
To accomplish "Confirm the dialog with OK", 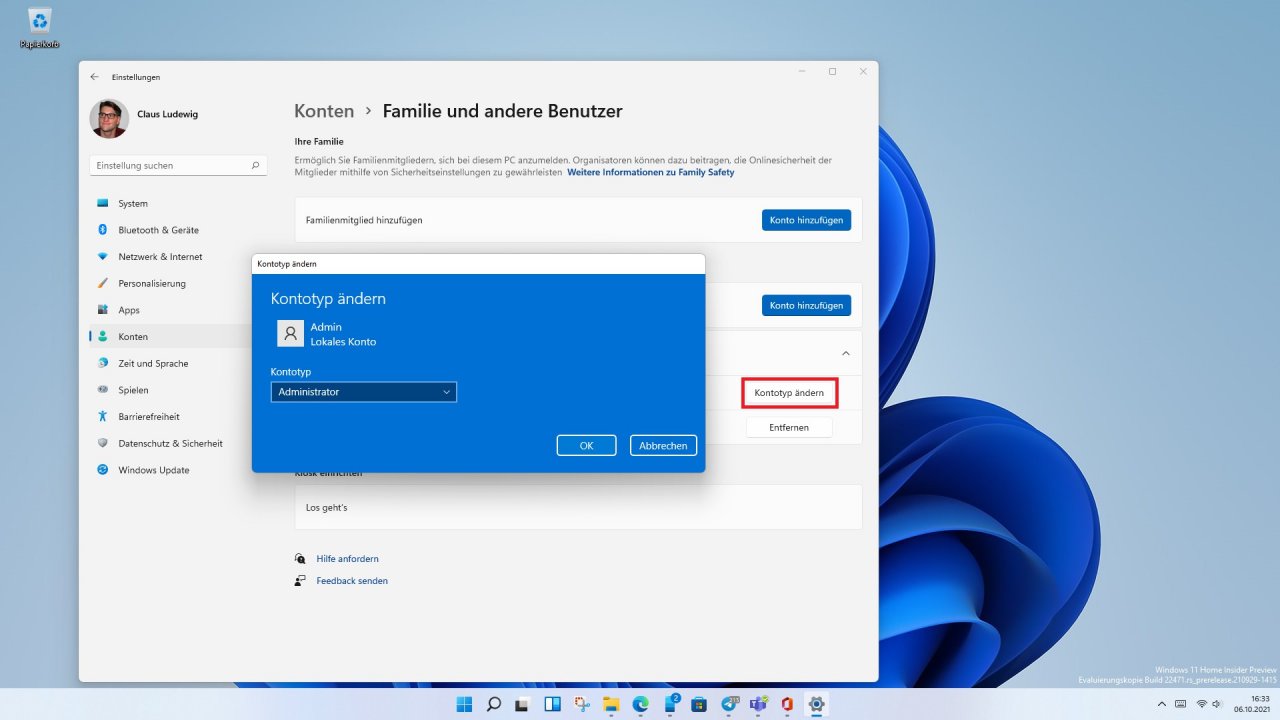I will (x=586, y=446).
